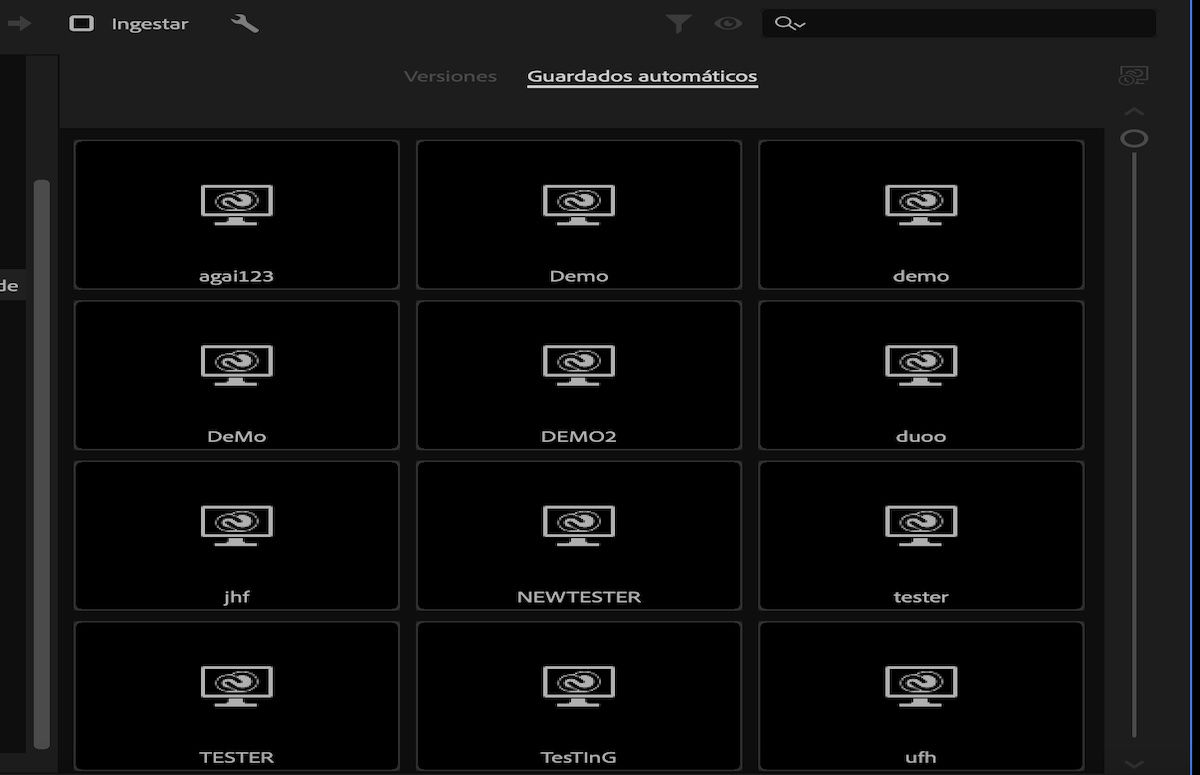Viewport: 1200px width, 775px height.
Task: Click the Creative Cloud icon on the TESTER card
Action: (x=236, y=685)
